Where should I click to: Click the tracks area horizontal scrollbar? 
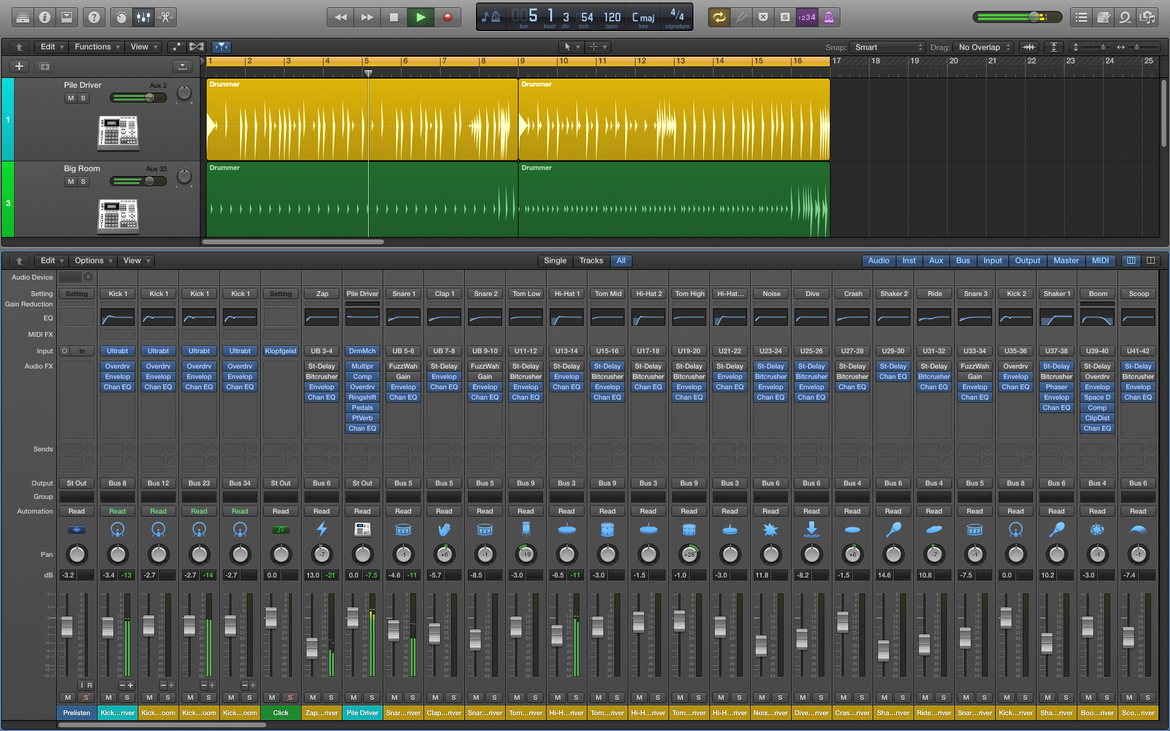point(292,242)
